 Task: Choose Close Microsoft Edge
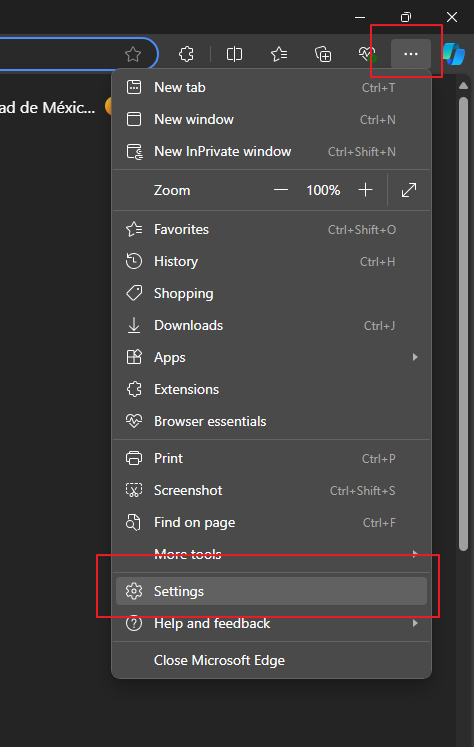tap(272, 660)
